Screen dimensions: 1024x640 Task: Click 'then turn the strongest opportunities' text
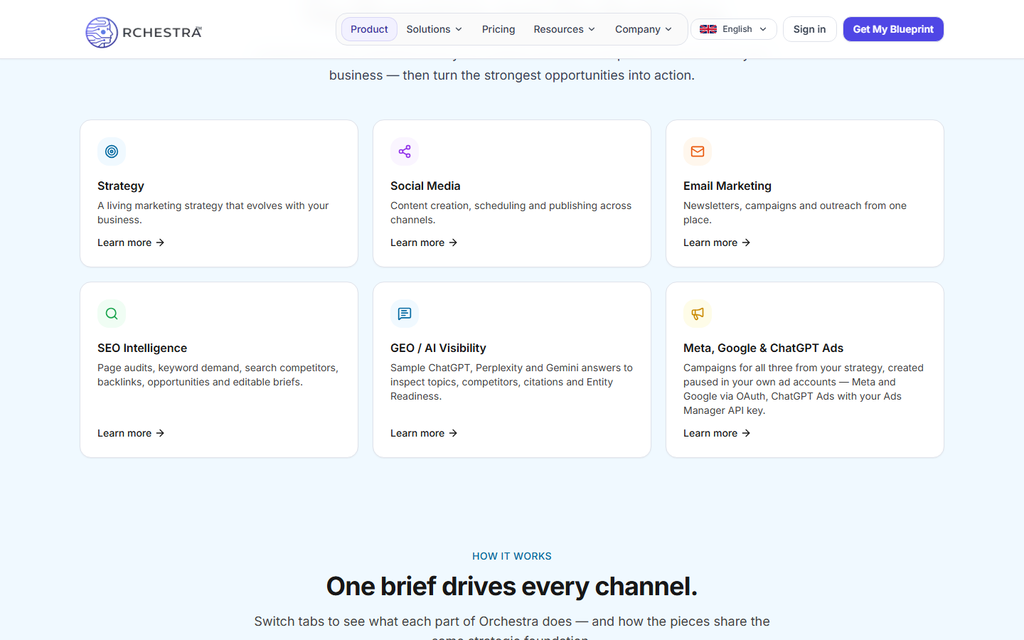pos(549,75)
